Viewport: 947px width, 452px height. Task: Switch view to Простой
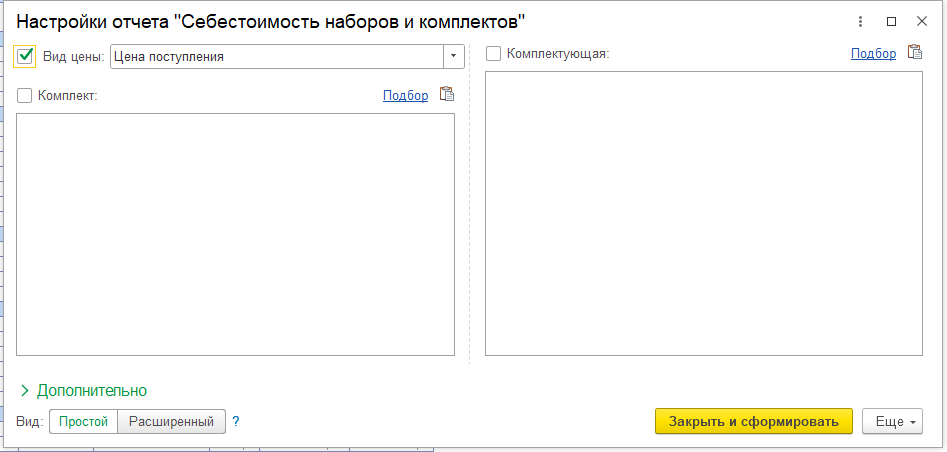coord(83,421)
